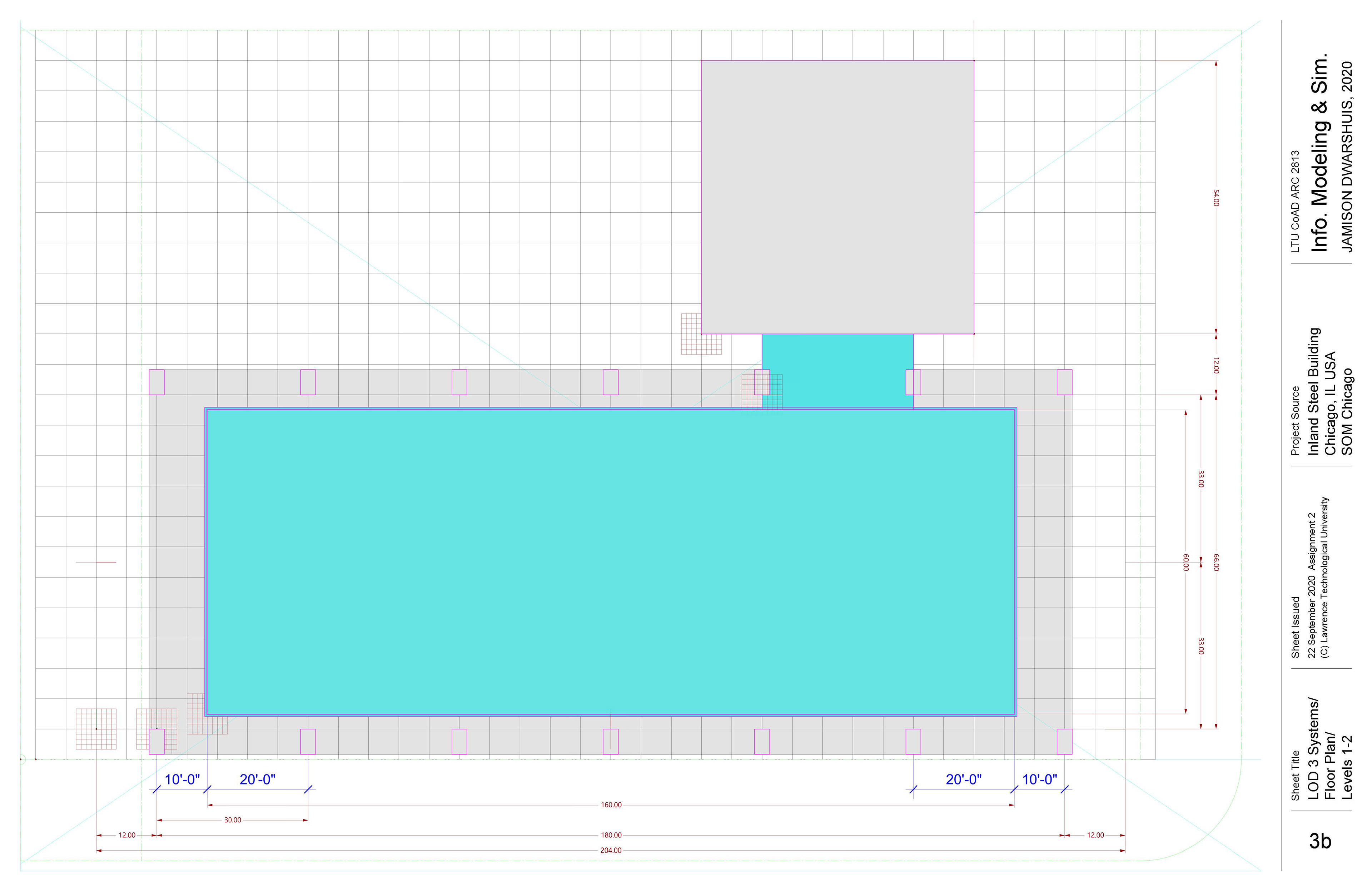Select the 30.00 dimension text

pos(232,820)
